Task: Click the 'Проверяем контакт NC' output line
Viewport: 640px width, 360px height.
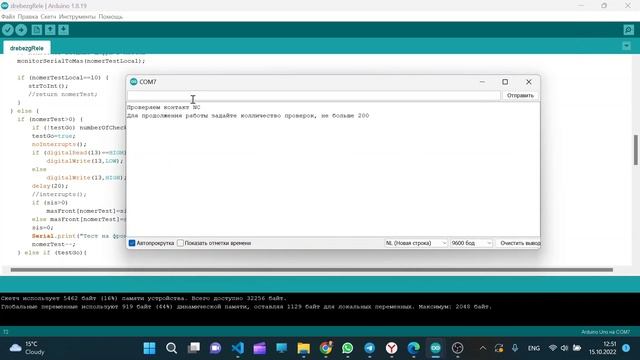Action: [163, 107]
